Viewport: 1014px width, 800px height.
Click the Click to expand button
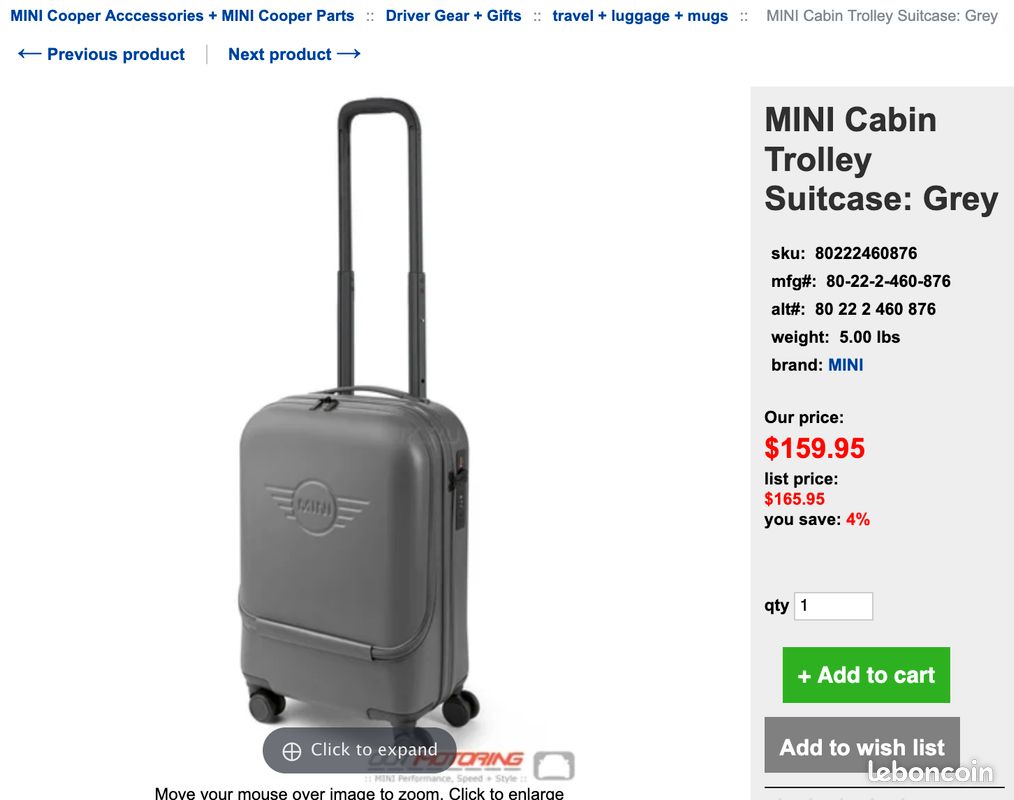(x=360, y=750)
